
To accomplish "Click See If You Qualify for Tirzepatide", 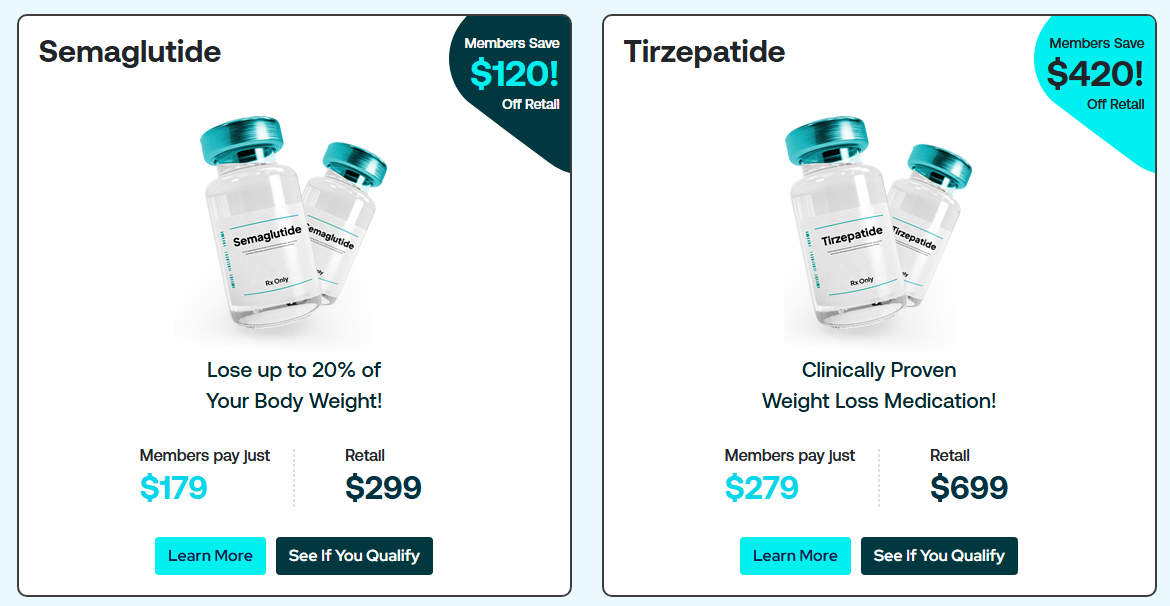I will tap(939, 556).
